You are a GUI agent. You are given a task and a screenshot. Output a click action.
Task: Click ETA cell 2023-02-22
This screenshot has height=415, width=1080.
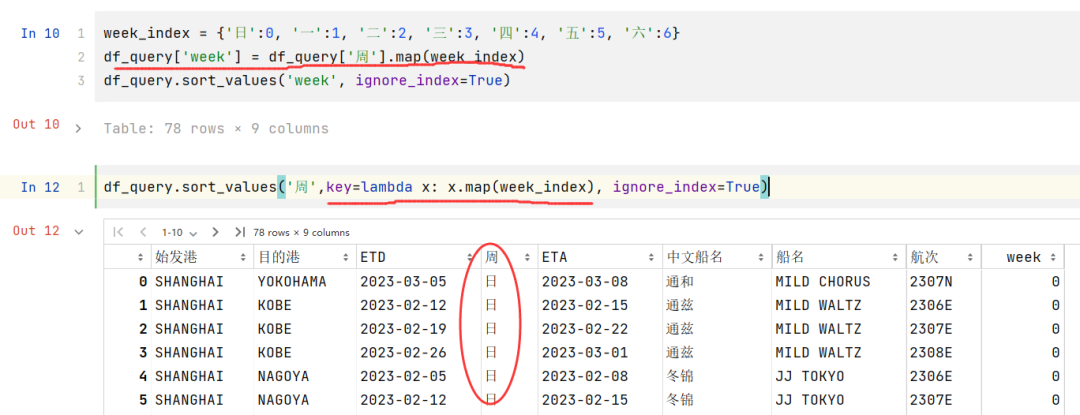coord(585,329)
